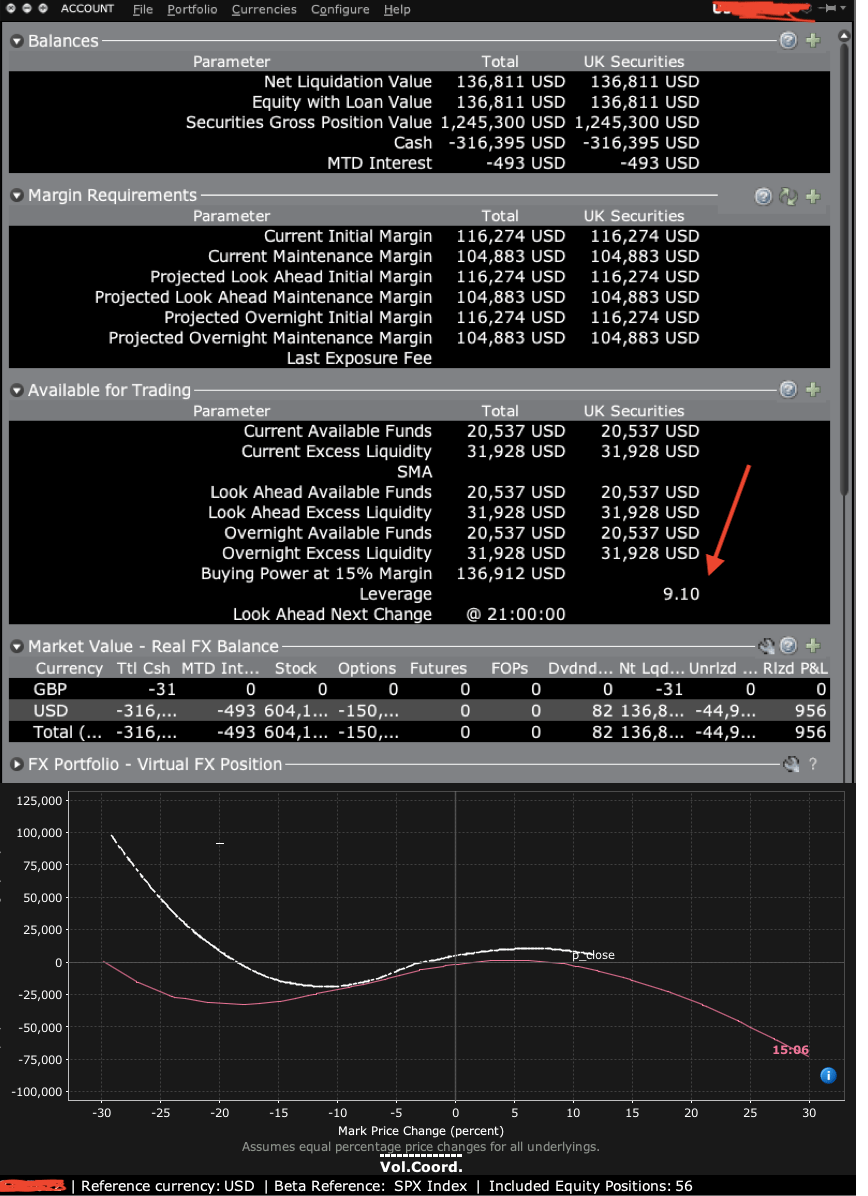Image resolution: width=868 pixels, height=1196 pixels.
Task: Collapse the Available for Trading section
Action: (x=16, y=390)
